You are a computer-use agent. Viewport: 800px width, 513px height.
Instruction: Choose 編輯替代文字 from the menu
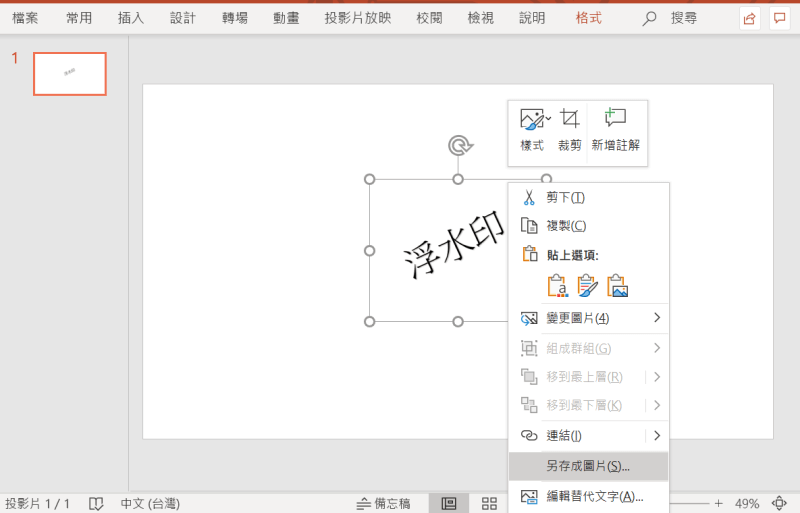(589, 496)
